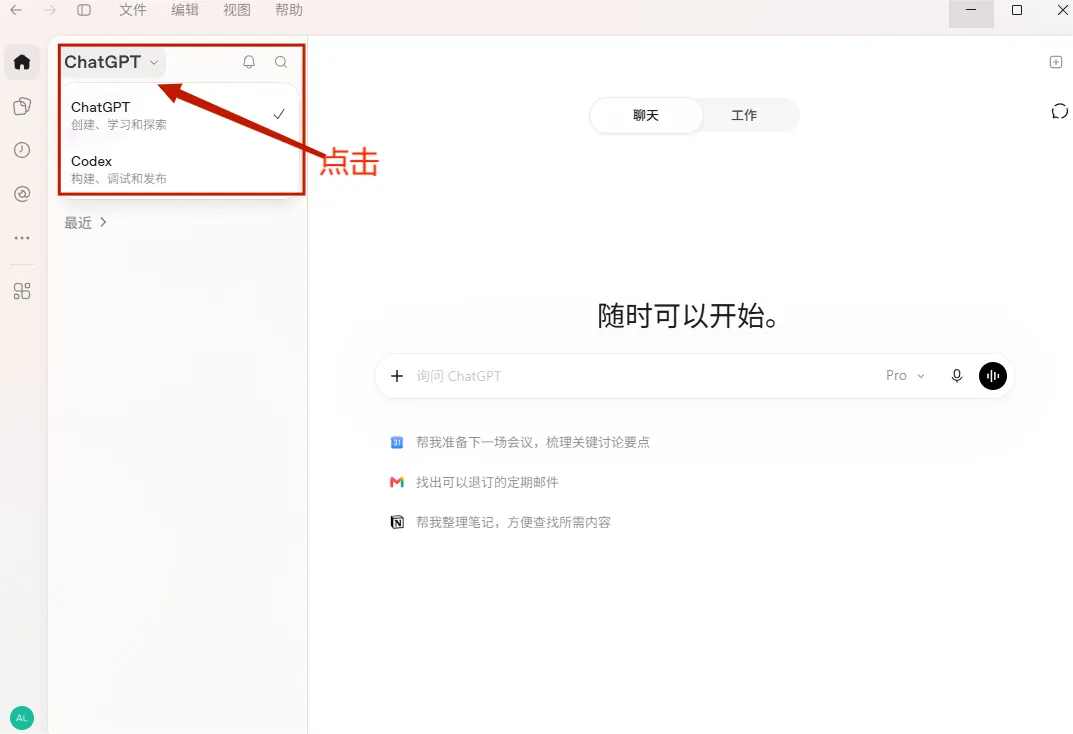
Task: Open the 编辑 menu
Action: (185, 10)
